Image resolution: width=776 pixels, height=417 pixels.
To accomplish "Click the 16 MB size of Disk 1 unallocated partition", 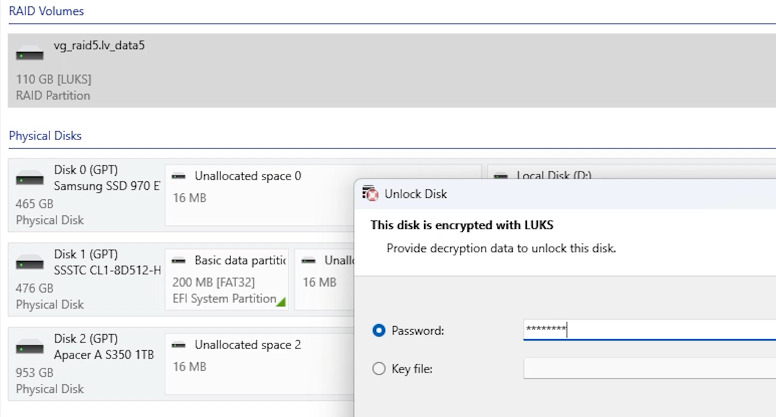I will click(x=320, y=282).
